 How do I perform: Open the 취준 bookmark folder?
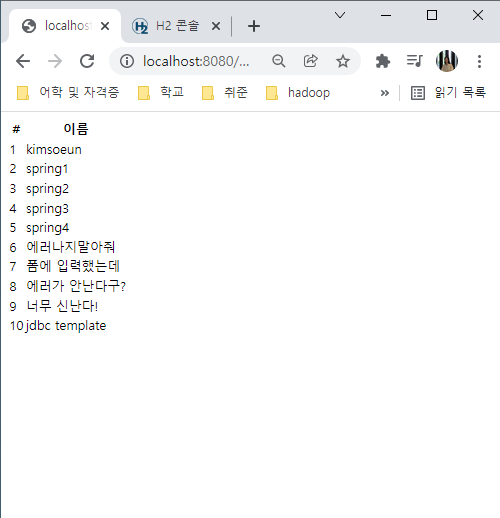point(225,92)
